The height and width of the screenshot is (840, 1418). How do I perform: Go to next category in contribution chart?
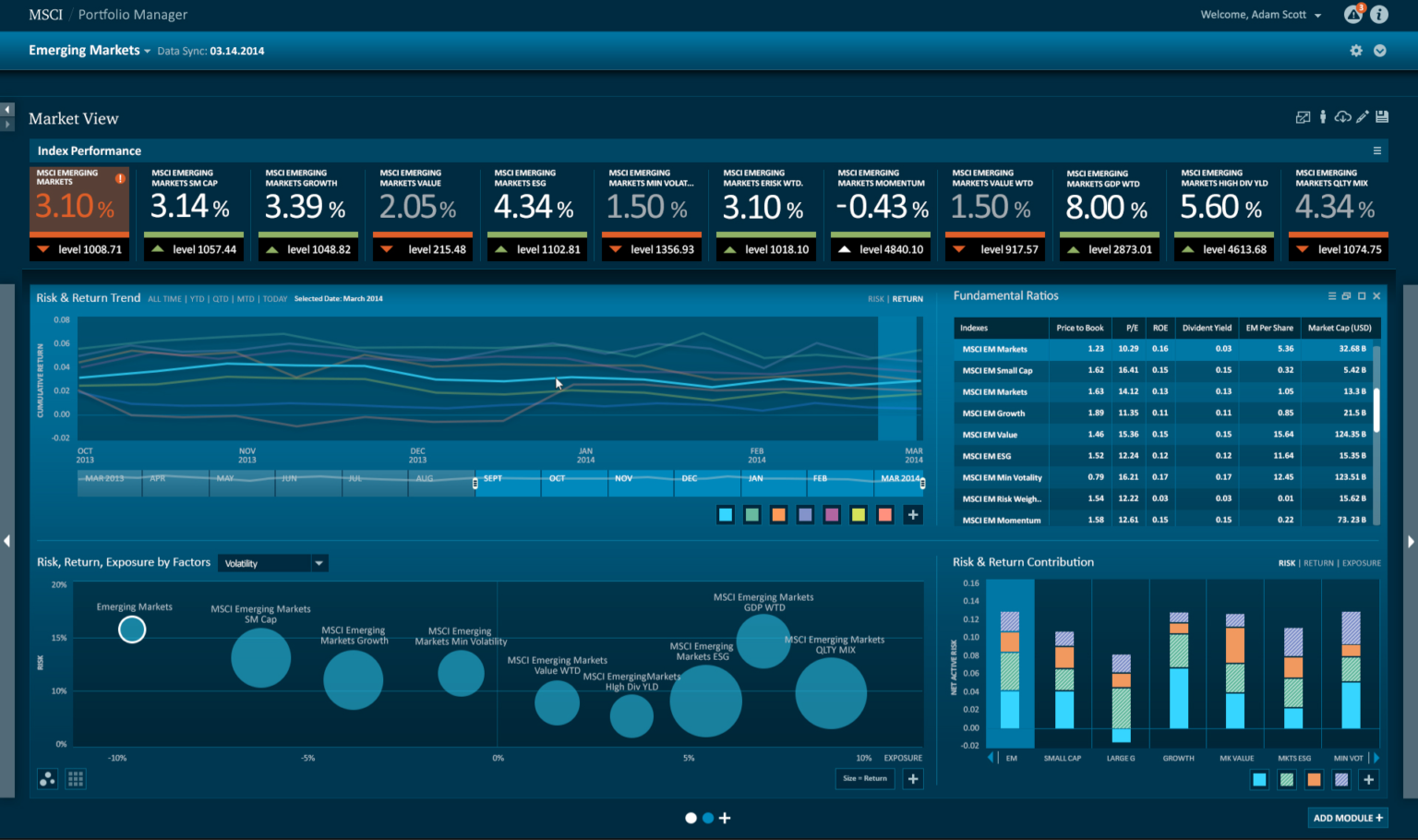[1376, 758]
